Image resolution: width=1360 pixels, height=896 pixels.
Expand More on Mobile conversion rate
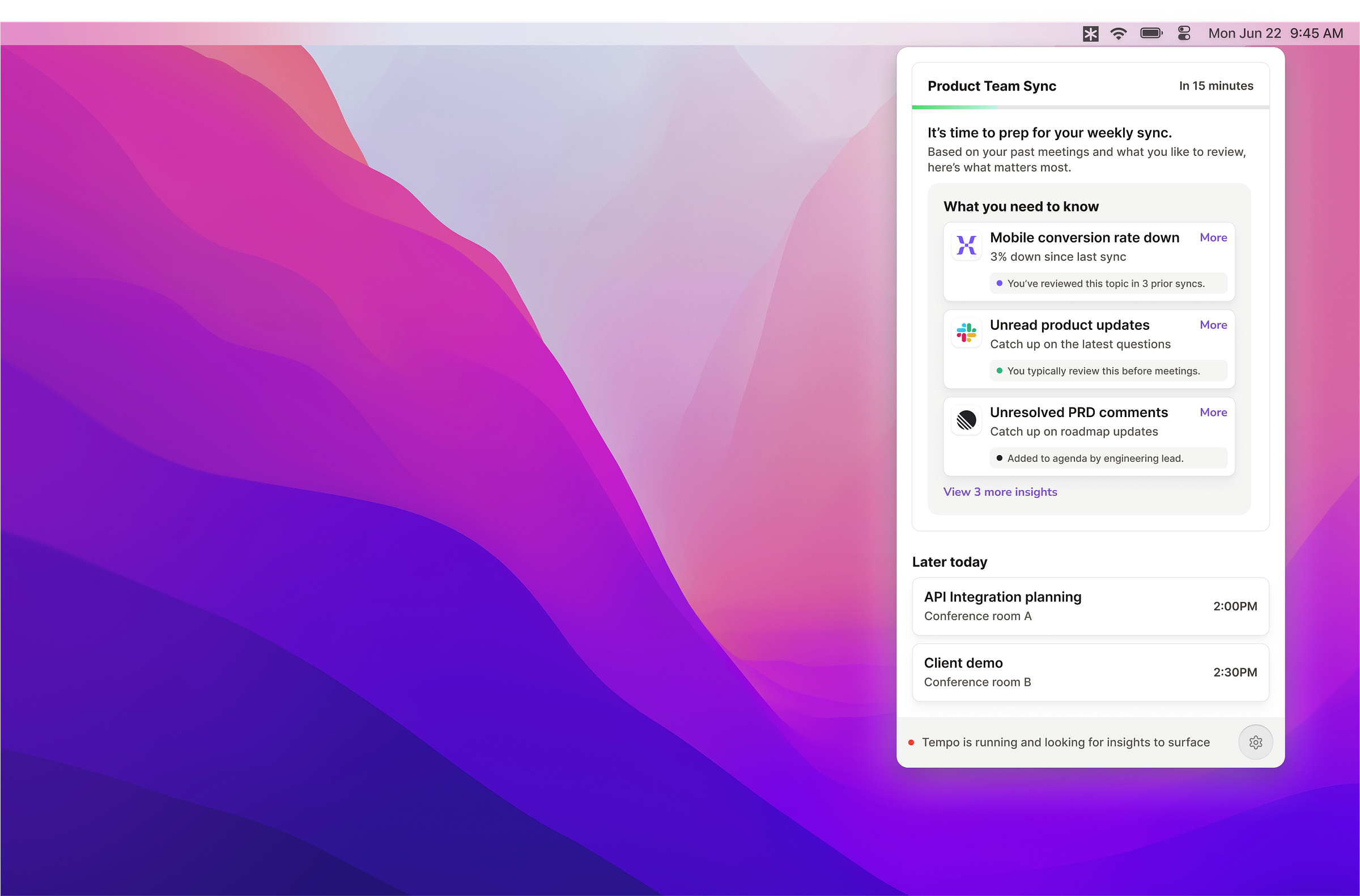point(1213,237)
